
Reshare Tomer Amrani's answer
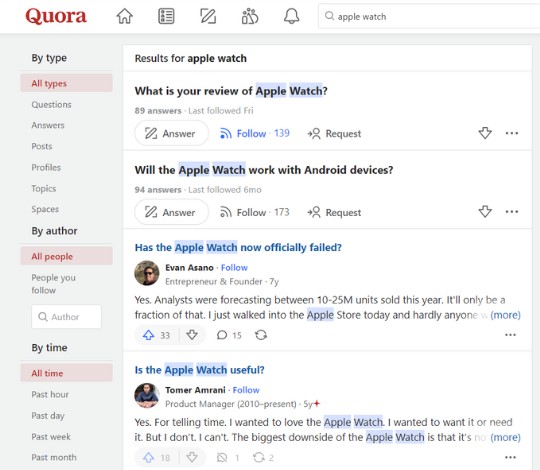pyautogui.click(x=264, y=458)
